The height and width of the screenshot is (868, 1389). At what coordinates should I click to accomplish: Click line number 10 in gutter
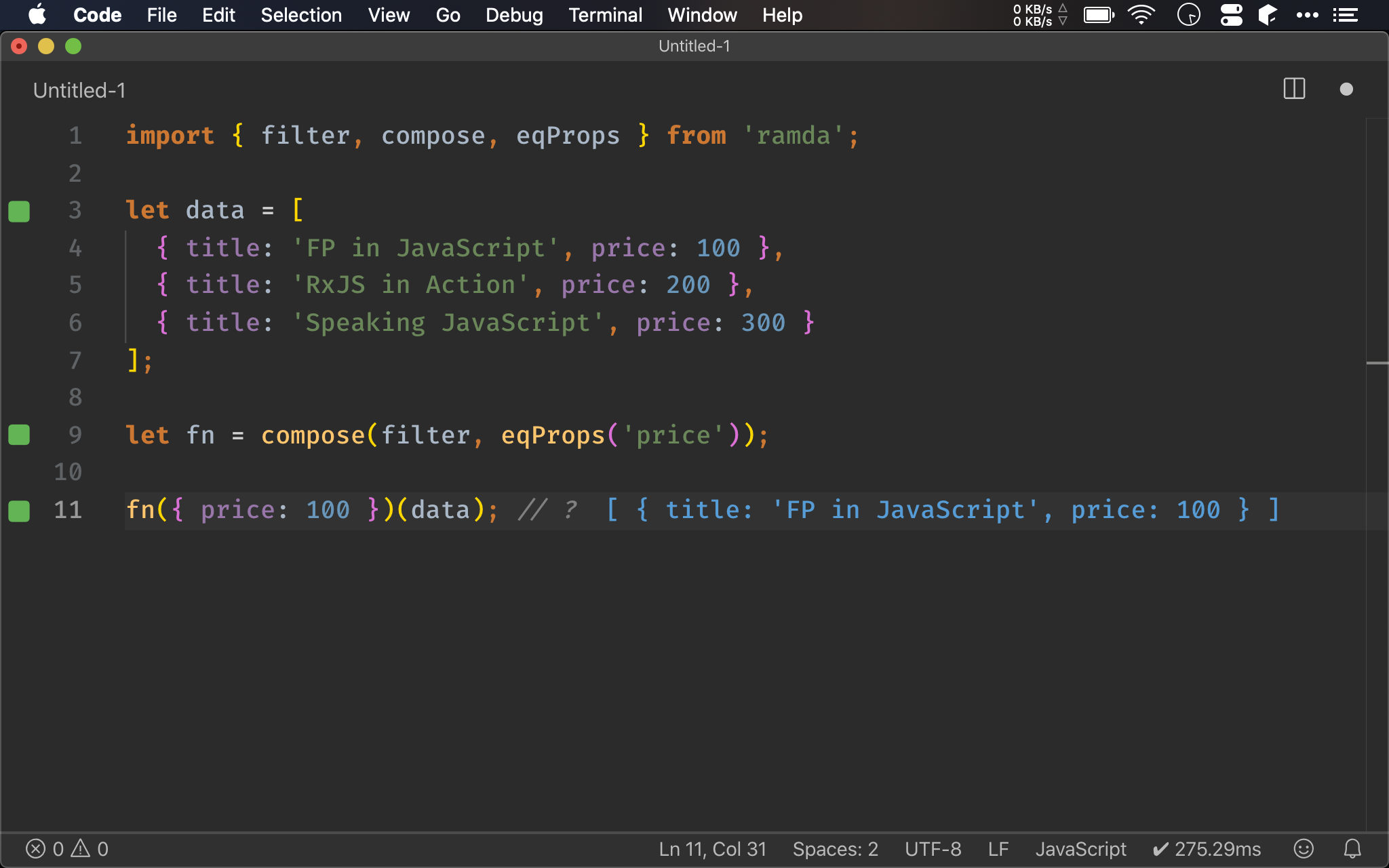(x=68, y=472)
